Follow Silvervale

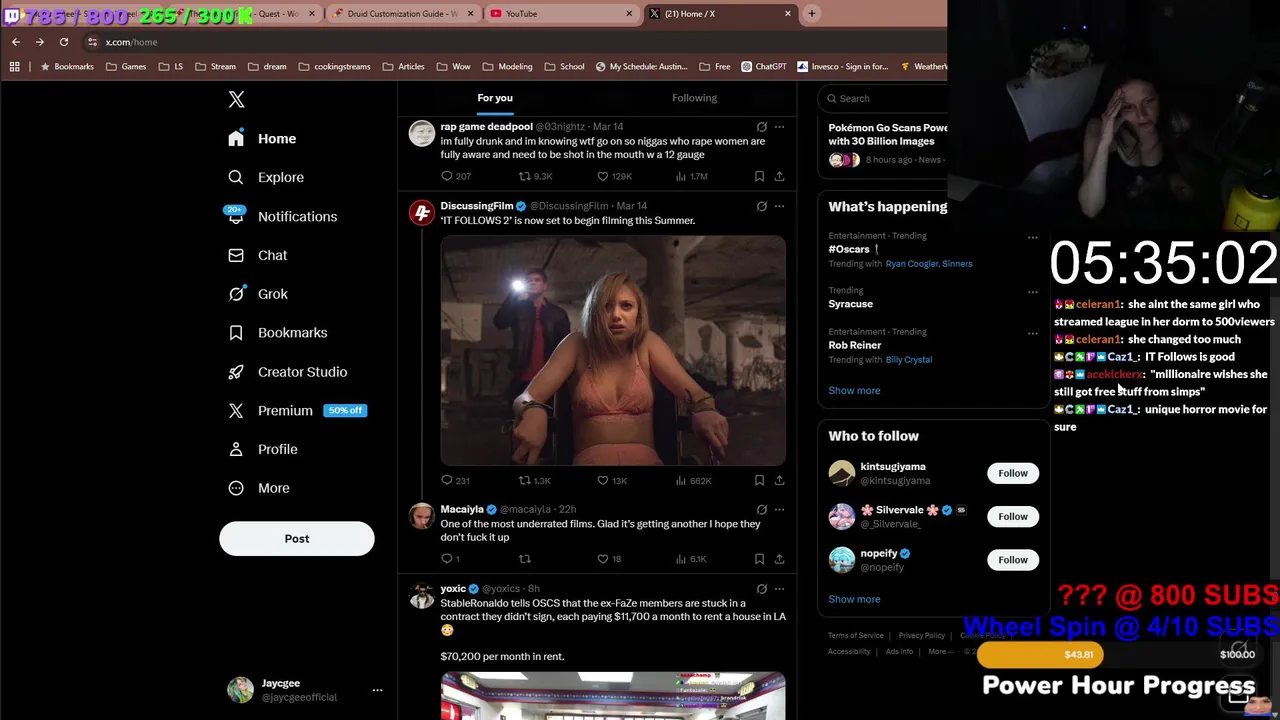pos(1012,516)
